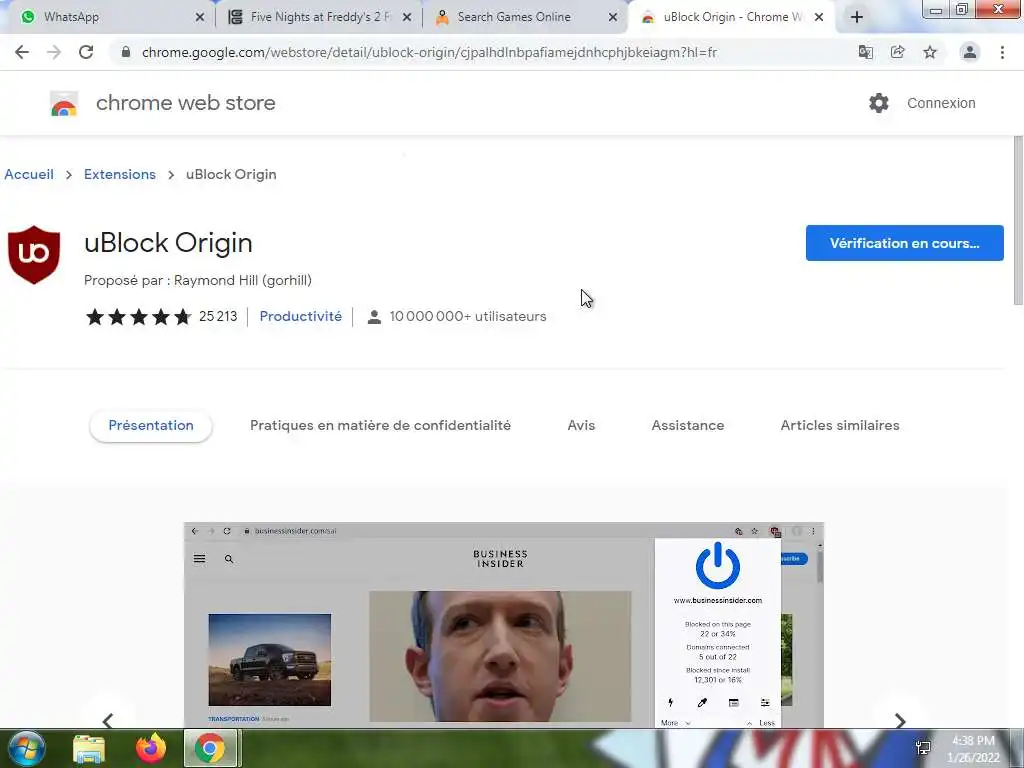The width and height of the screenshot is (1024, 768).
Task: Click the Vérification en cours button
Action: coord(904,243)
